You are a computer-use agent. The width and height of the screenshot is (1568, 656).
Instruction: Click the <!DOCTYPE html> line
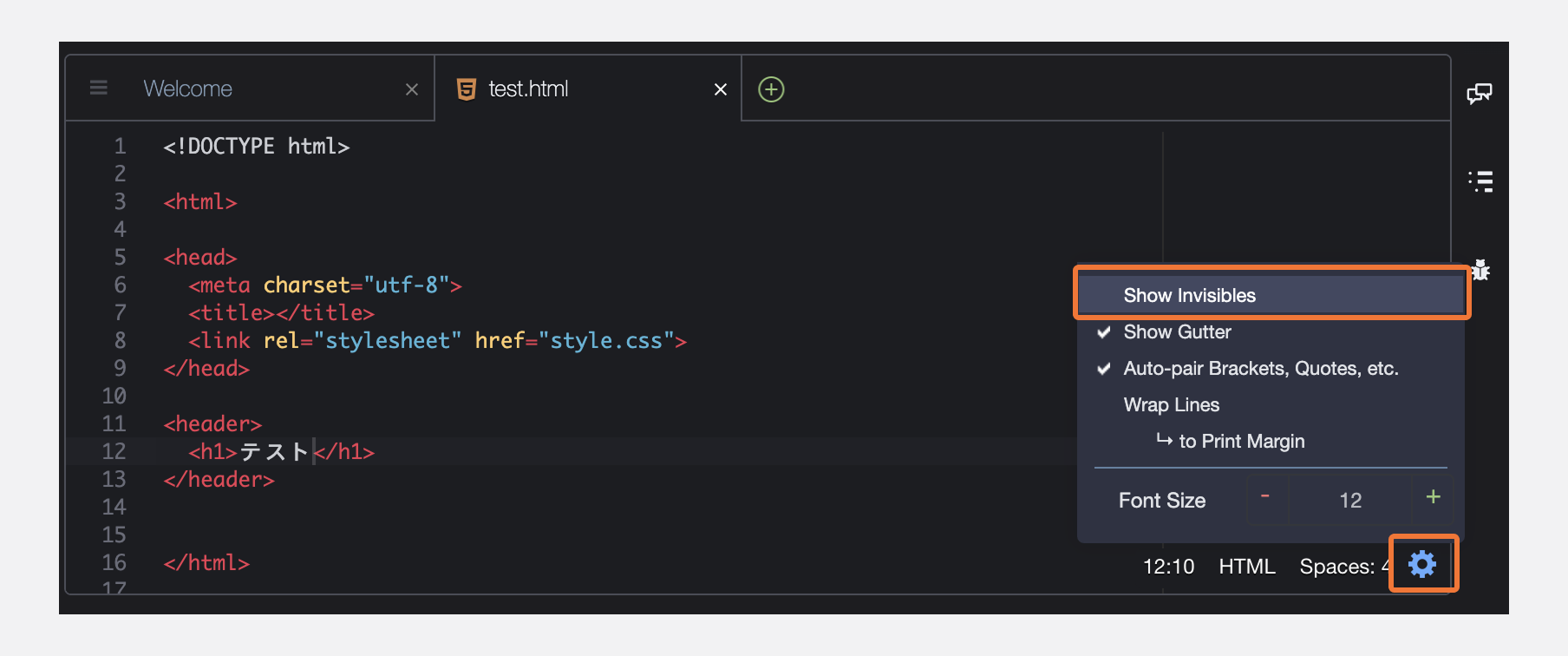pyautogui.click(x=257, y=146)
